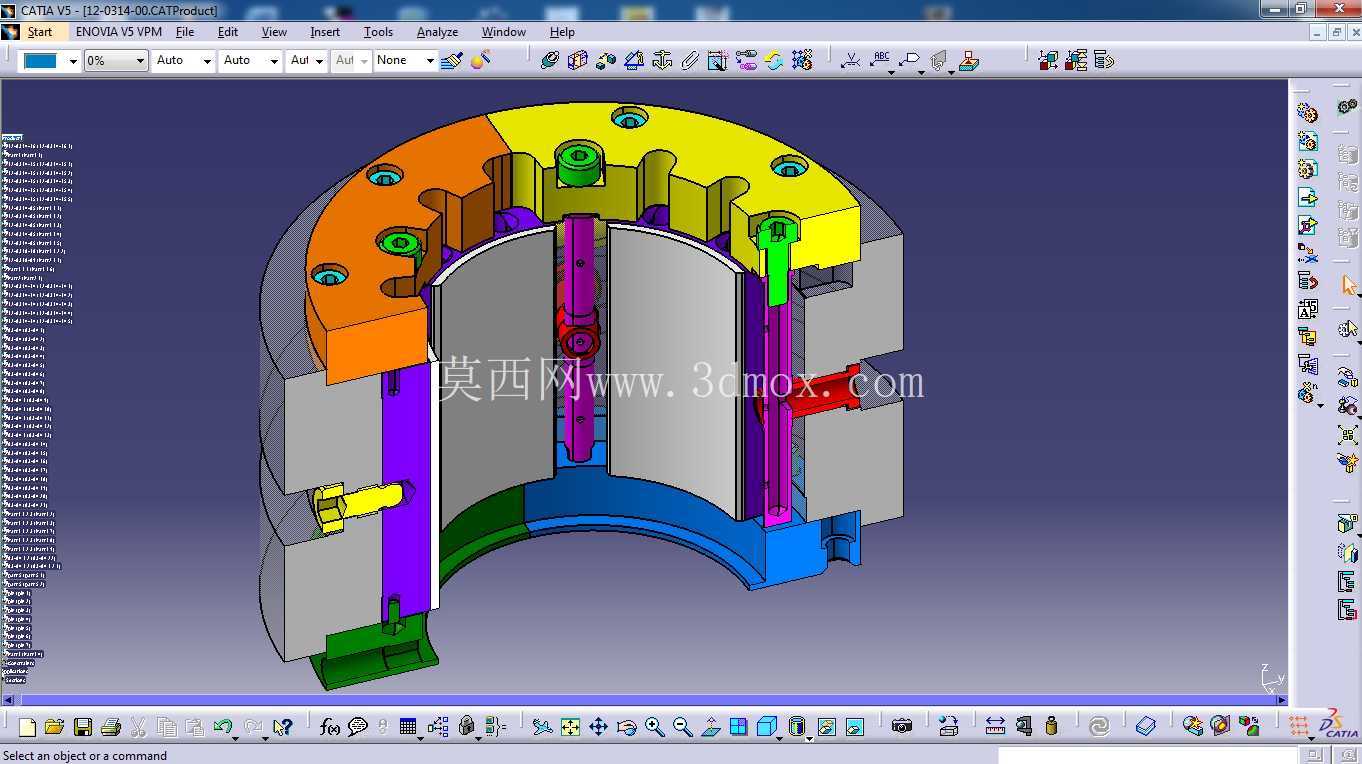
Task: Click the Capture camera icon
Action: coord(902,727)
